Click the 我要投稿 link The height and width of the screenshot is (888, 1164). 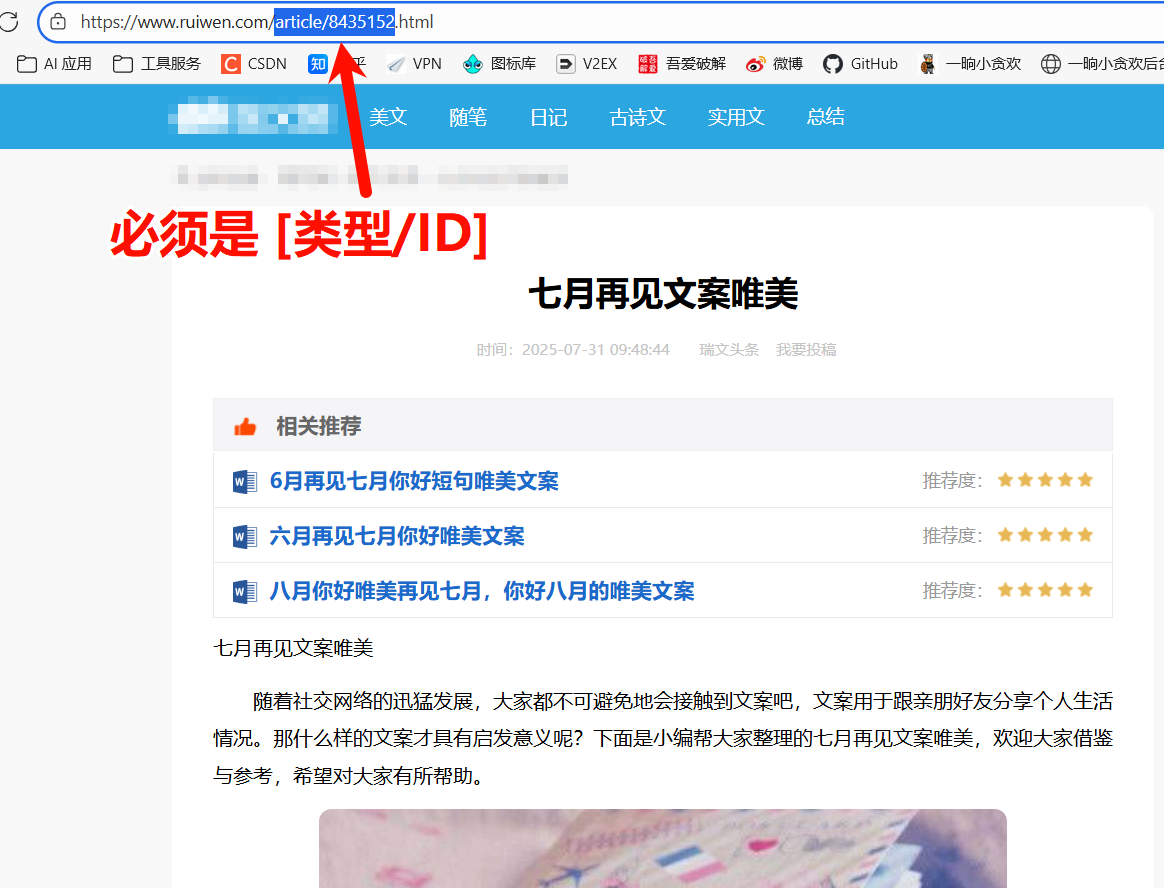806,350
